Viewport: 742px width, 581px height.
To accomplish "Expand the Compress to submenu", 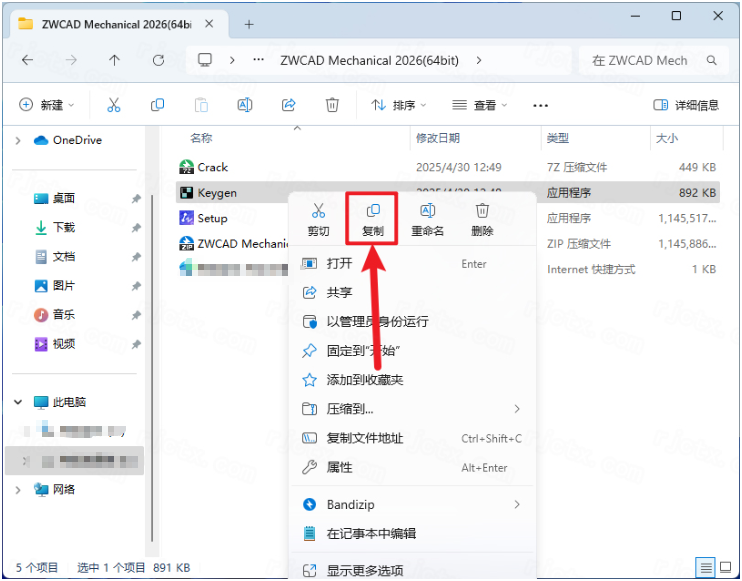I will (x=516, y=409).
